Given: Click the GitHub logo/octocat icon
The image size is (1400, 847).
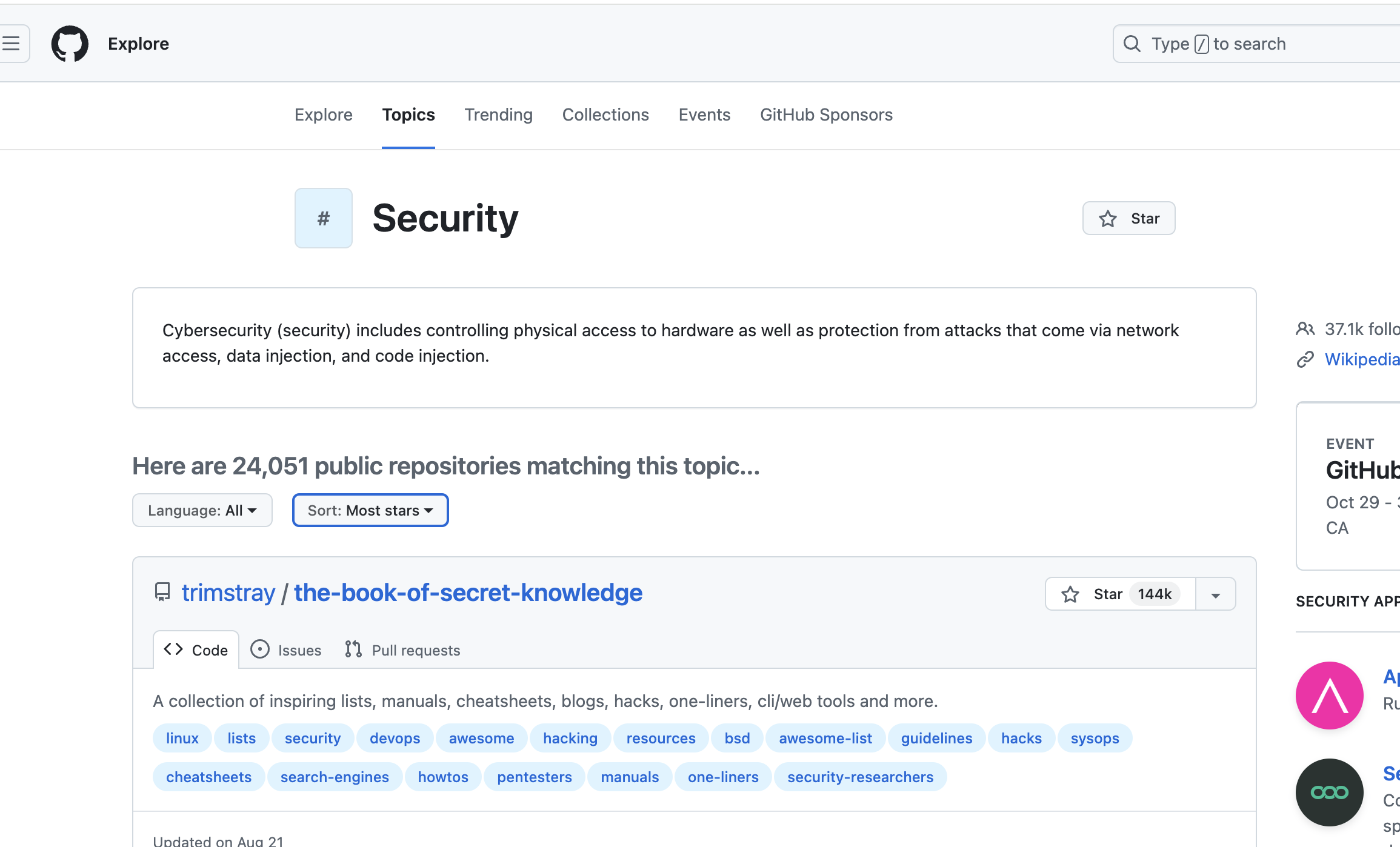Looking at the screenshot, I should click(x=69, y=43).
